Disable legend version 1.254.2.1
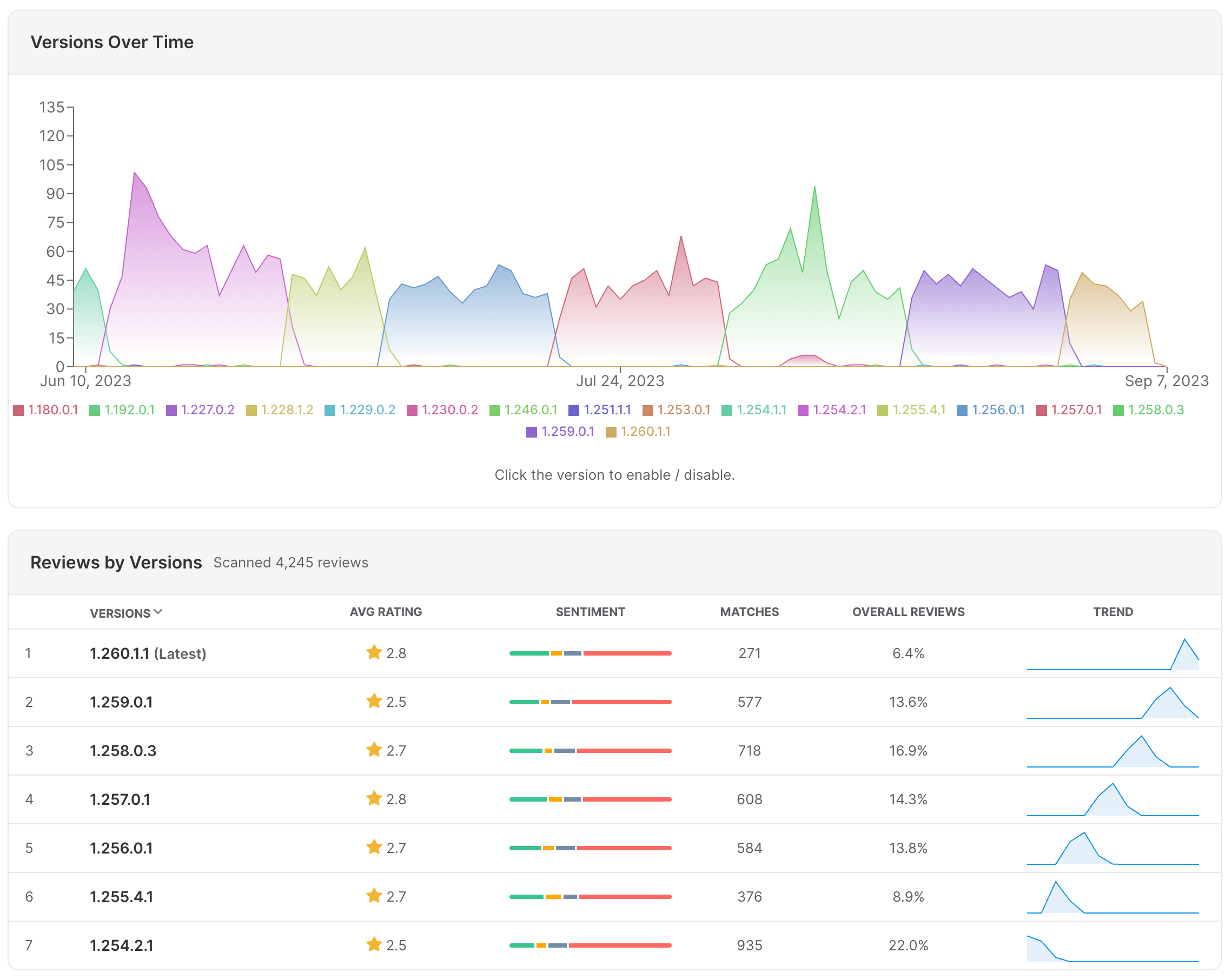 point(832,410)
